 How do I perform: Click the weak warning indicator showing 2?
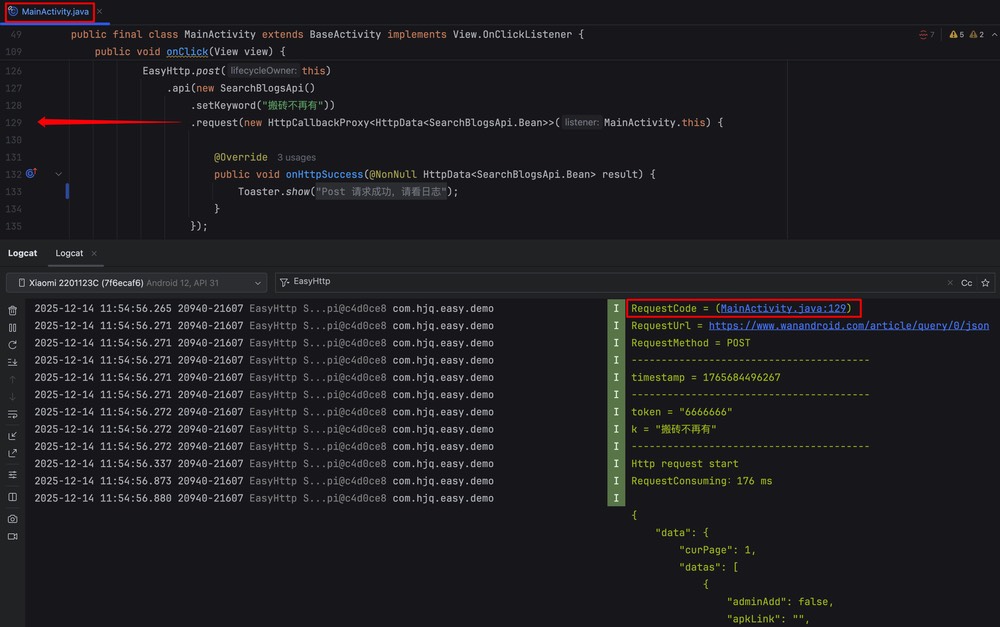tap(976, 34)
